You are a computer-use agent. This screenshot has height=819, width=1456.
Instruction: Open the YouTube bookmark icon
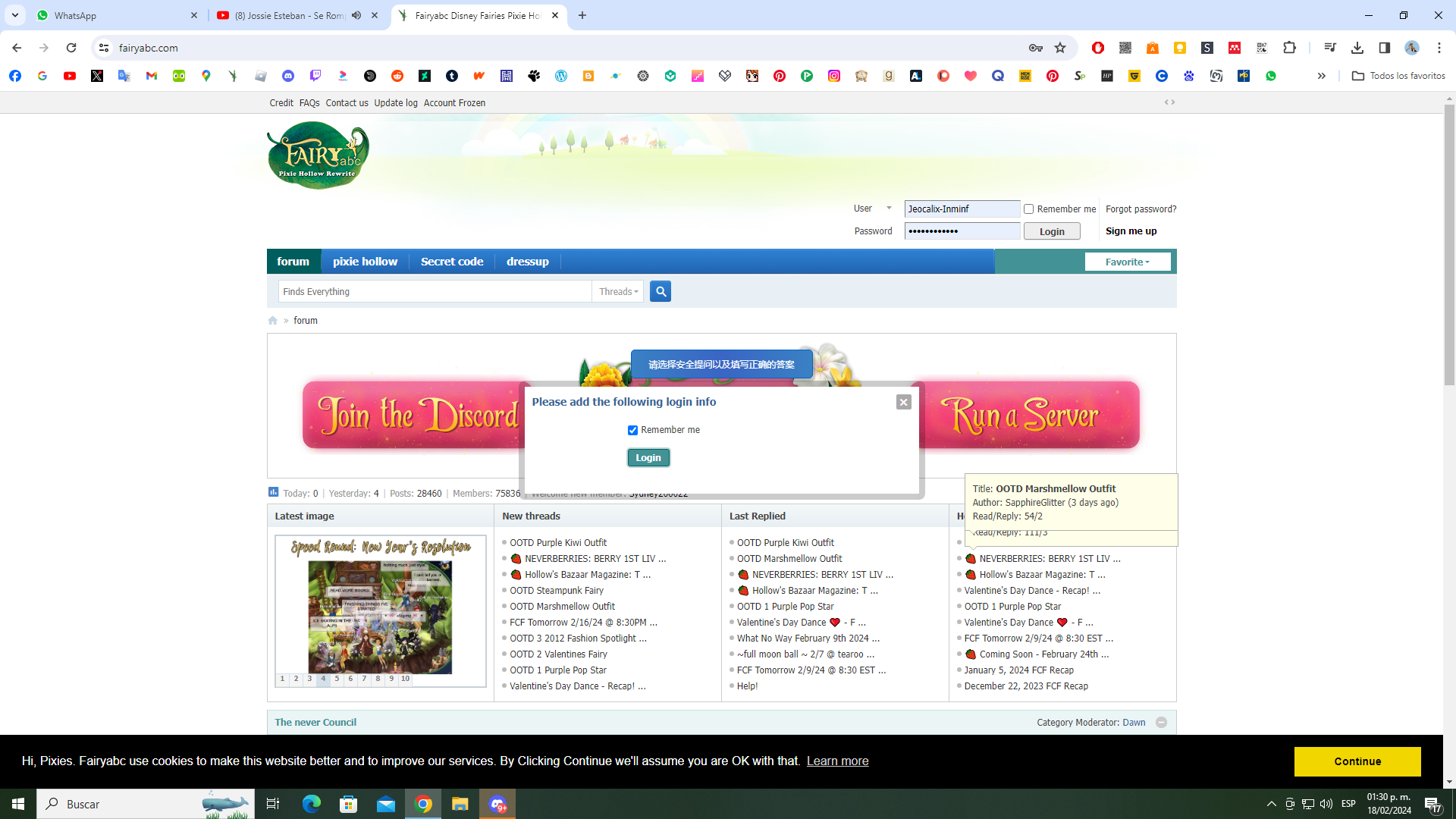(70, 76)
